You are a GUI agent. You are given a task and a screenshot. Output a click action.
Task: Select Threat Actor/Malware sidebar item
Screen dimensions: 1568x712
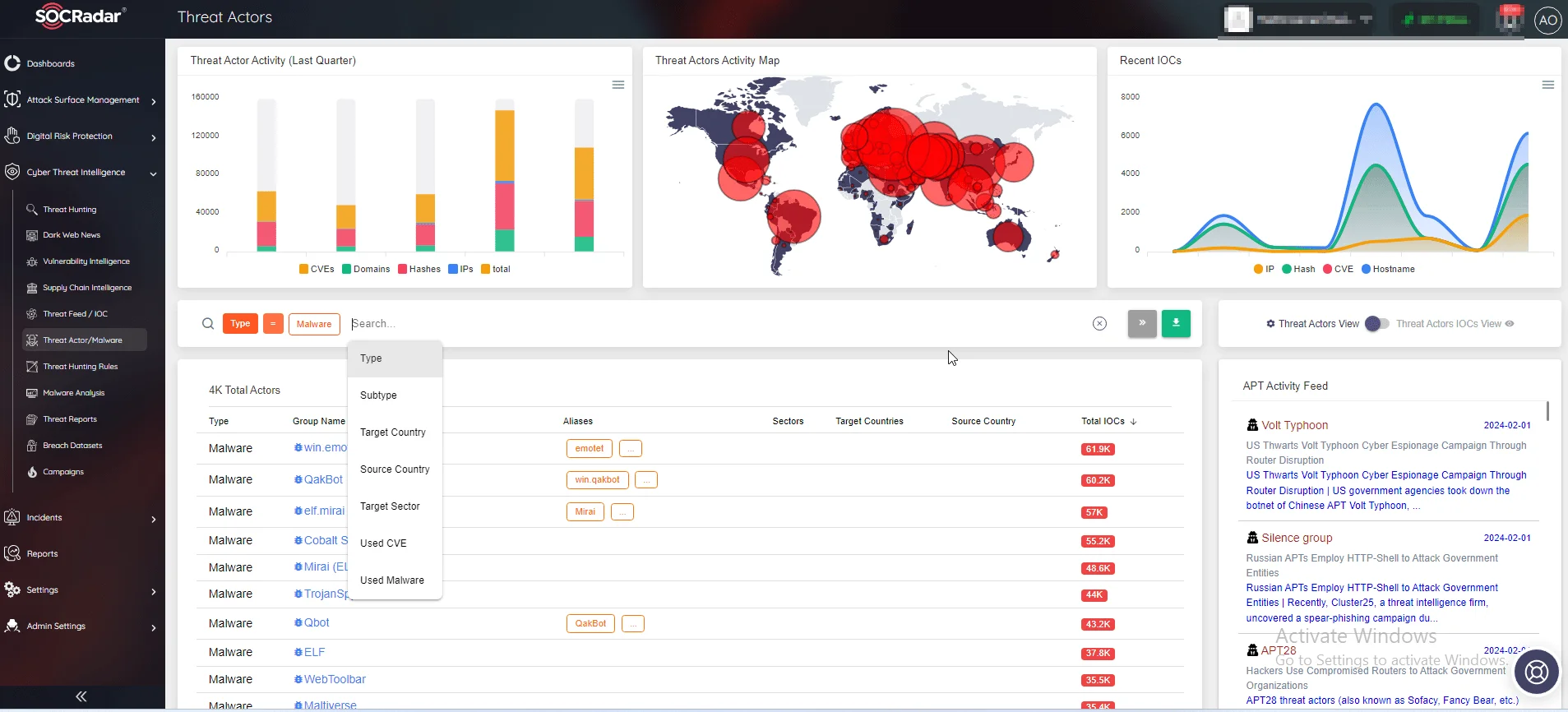(x=85, y=340)
